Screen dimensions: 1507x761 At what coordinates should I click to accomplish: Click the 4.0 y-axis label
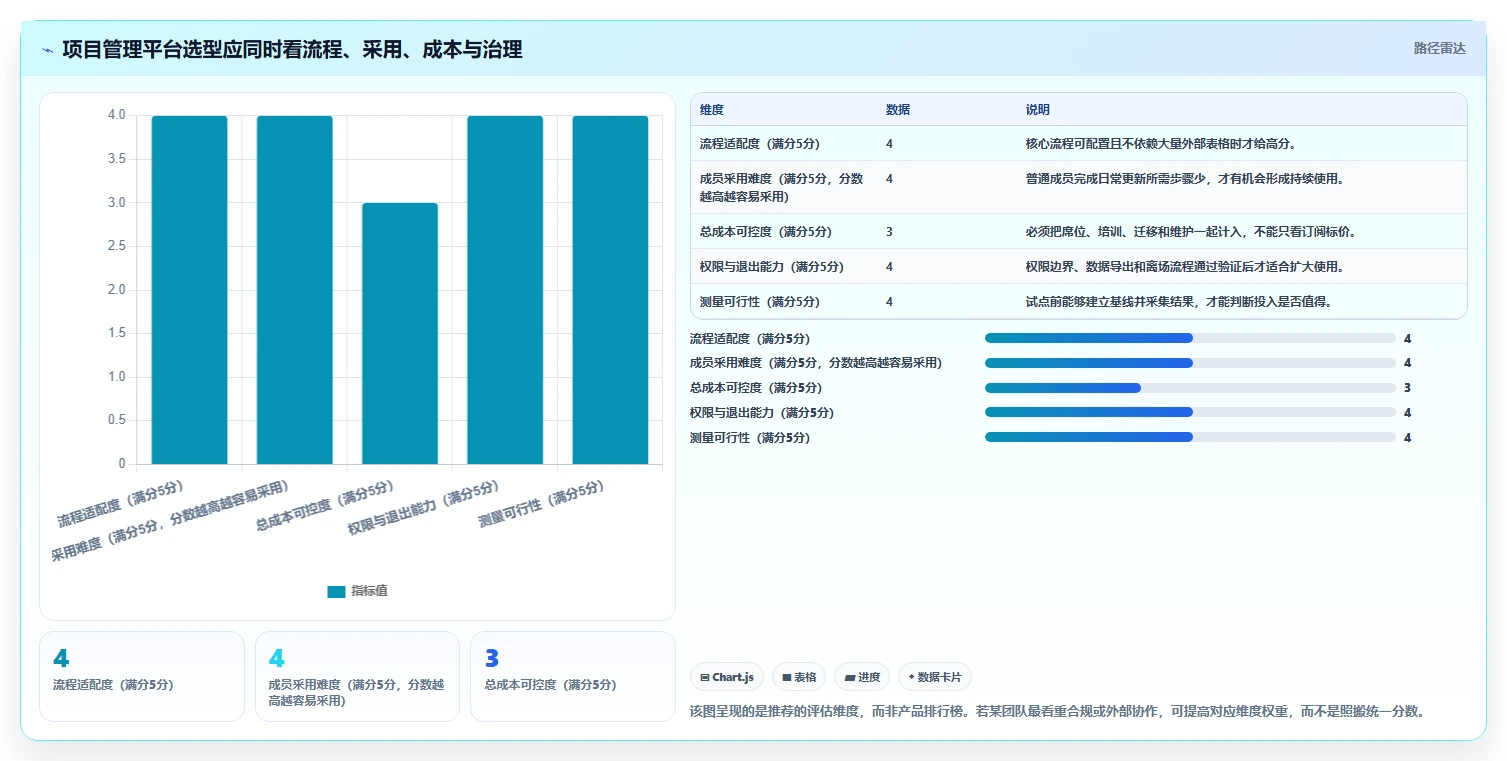[x=116, y=115]
